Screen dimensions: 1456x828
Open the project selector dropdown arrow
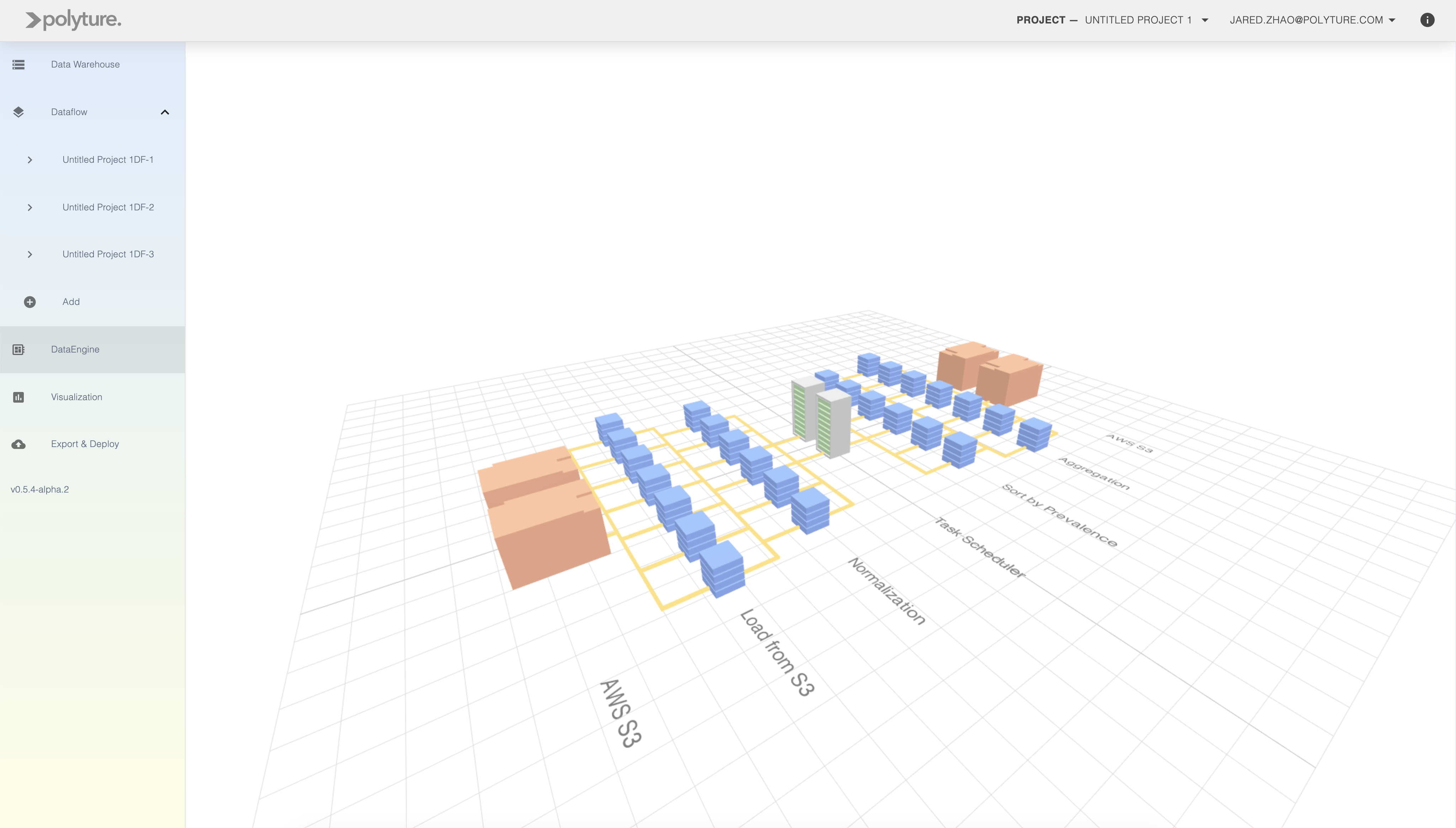[x=1205, y=20]
